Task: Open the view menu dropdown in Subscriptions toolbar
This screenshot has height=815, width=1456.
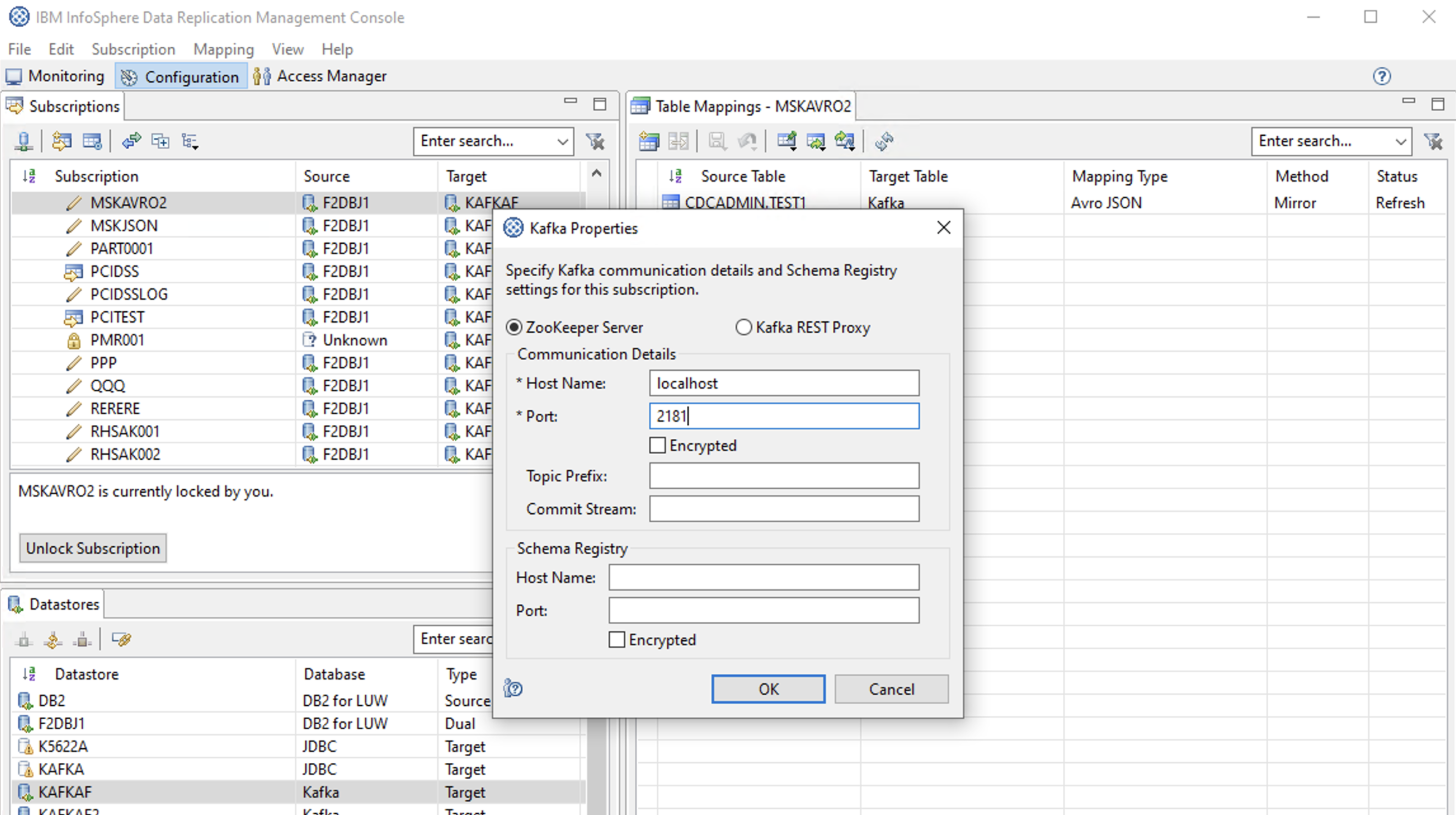Action: coord(191,142)
